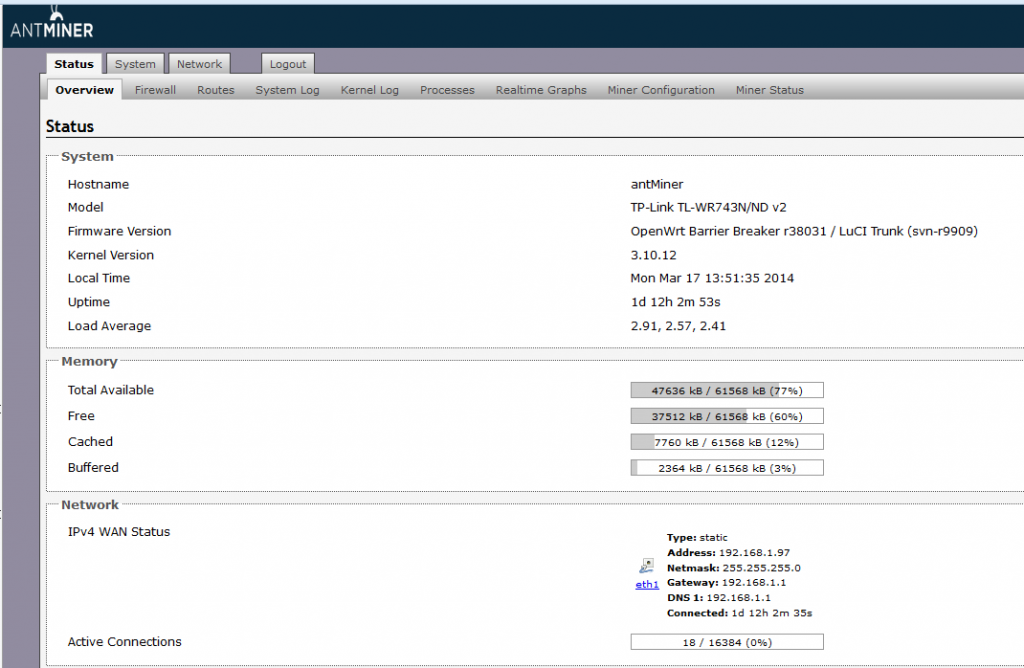The height and width of the screenshot is (668, 1024).
Task: Click the Connected 1d 12h 2m 35s line
Action: [739, 613]
